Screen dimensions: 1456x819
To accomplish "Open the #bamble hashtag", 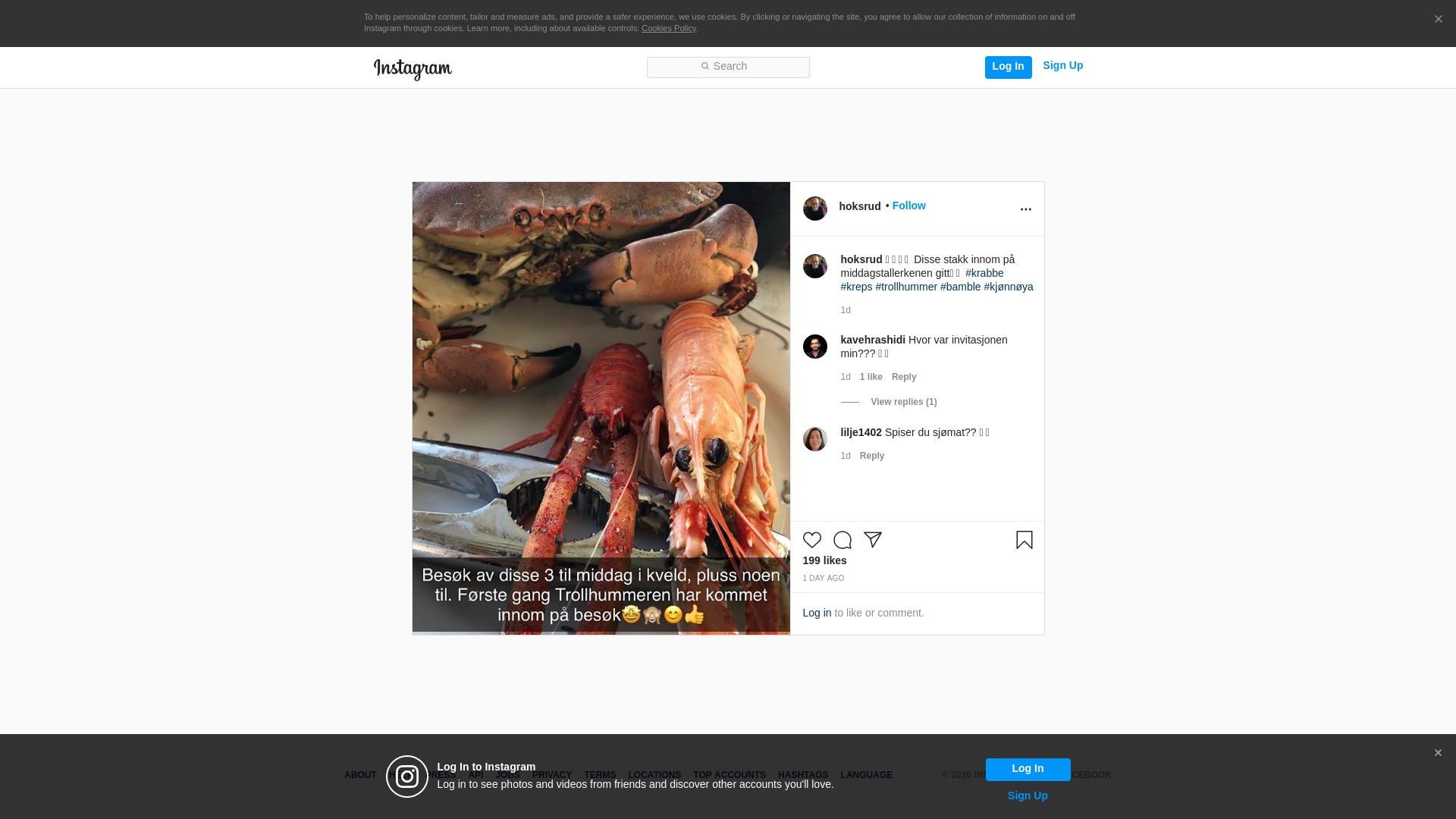I will click(960, 287).
